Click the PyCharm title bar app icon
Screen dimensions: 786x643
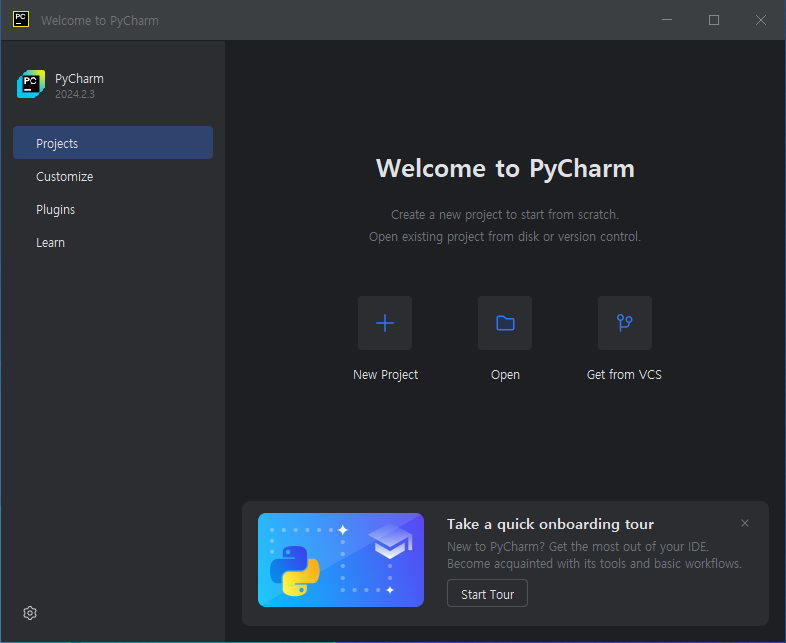(x=21, y=20)
